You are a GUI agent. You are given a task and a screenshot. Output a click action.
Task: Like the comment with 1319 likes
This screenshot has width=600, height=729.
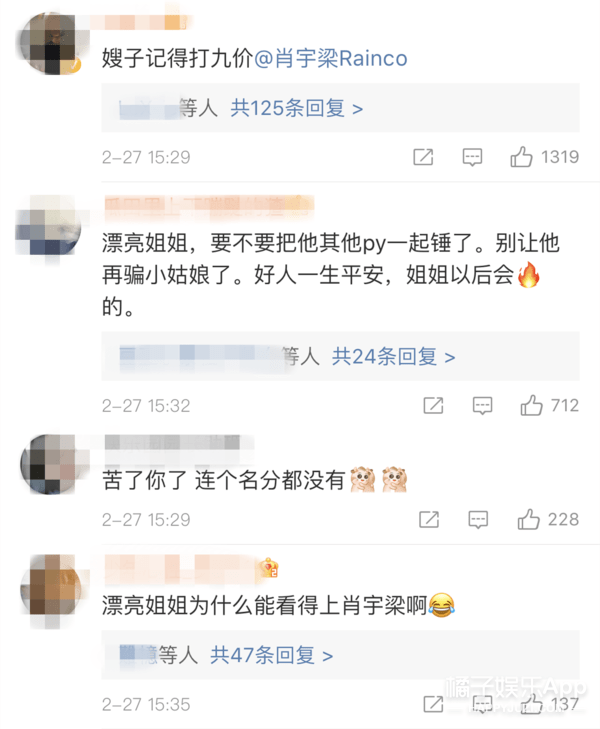coord(521,157)
